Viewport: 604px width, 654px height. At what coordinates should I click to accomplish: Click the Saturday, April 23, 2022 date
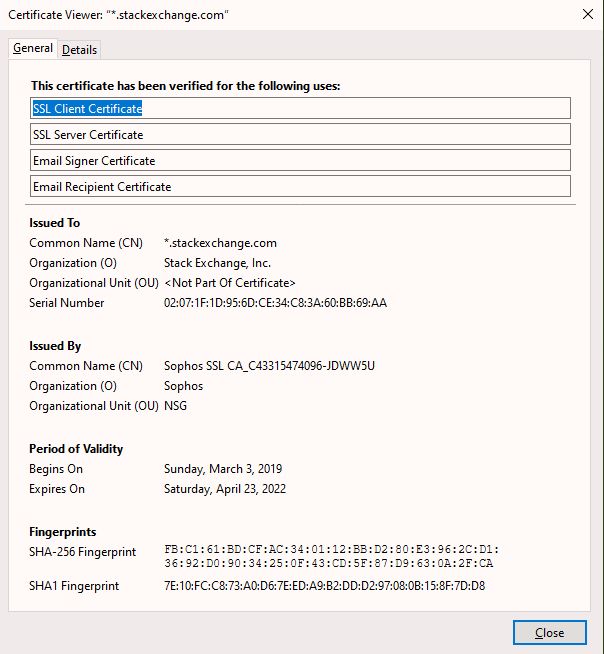225,489
